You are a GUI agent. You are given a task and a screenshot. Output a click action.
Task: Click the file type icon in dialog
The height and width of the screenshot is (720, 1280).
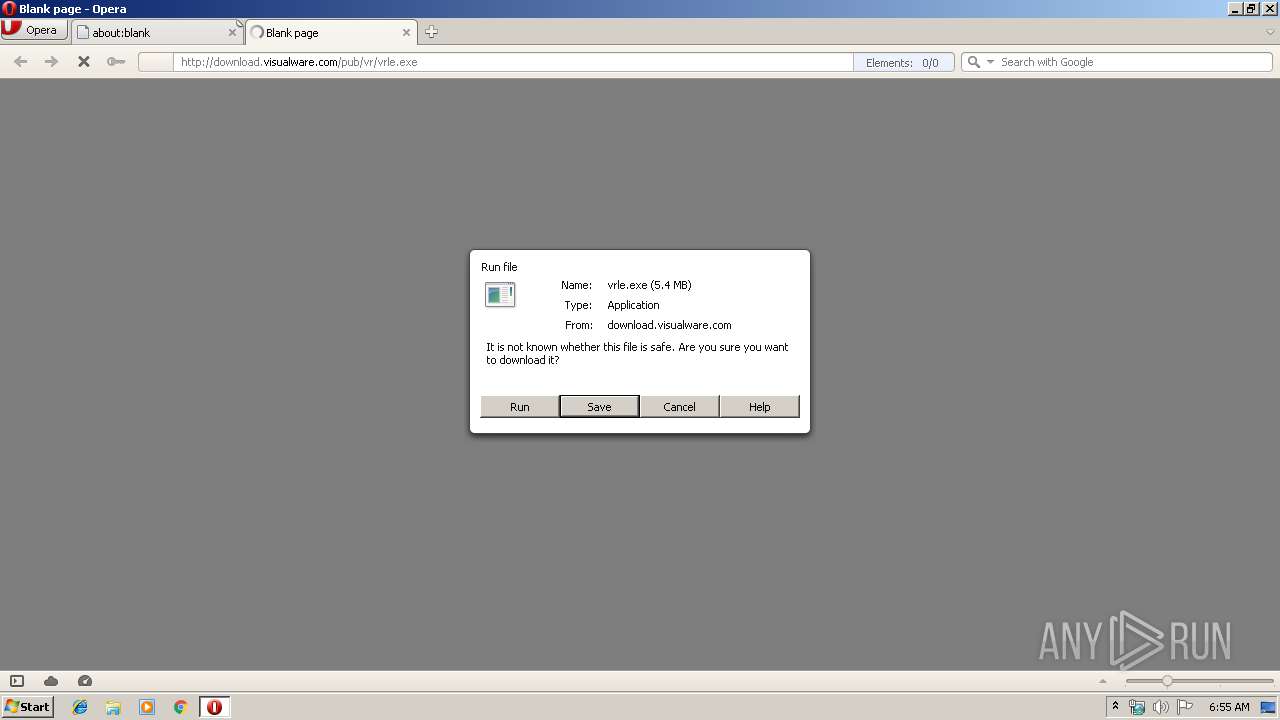click(500, 295)
